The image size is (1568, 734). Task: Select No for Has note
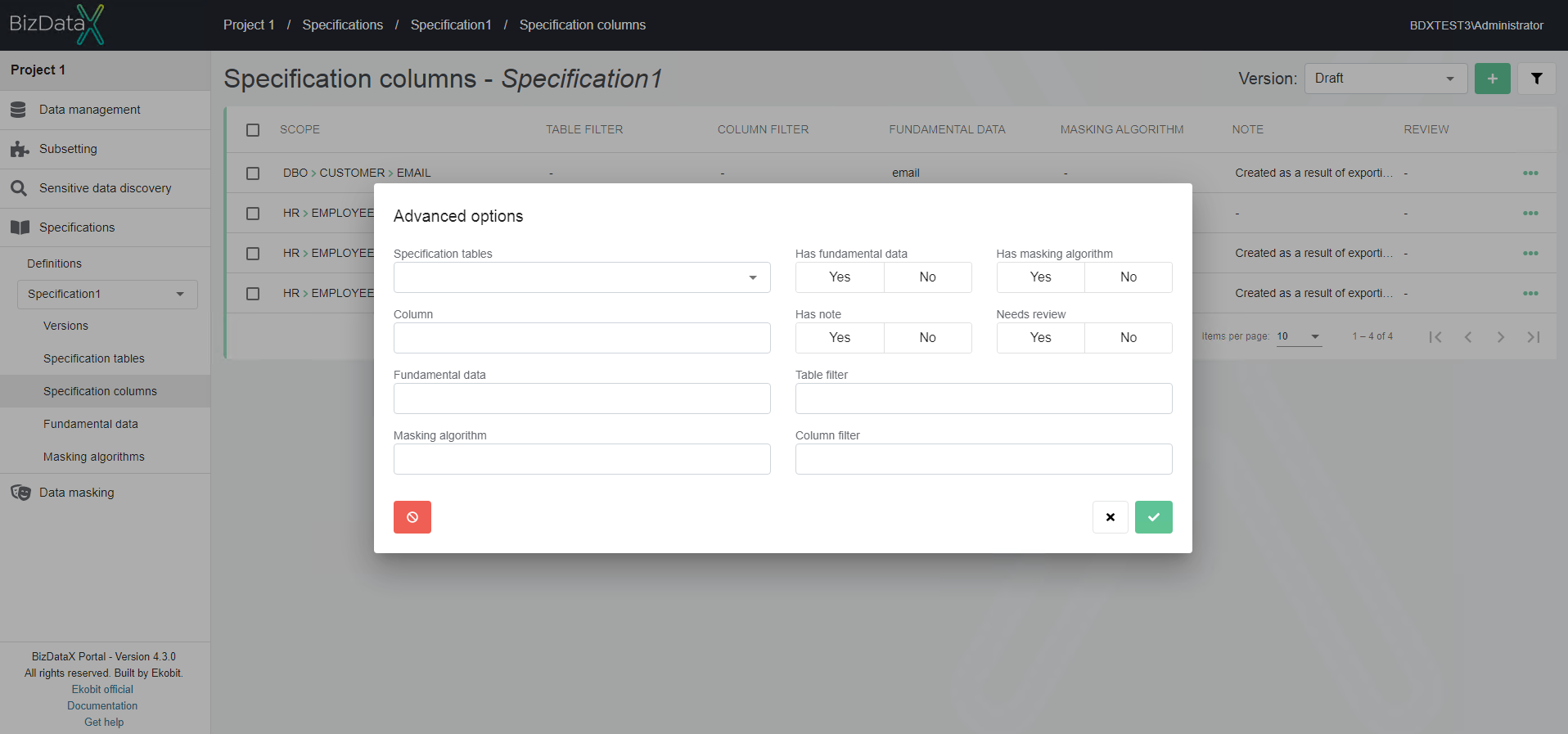928,338
